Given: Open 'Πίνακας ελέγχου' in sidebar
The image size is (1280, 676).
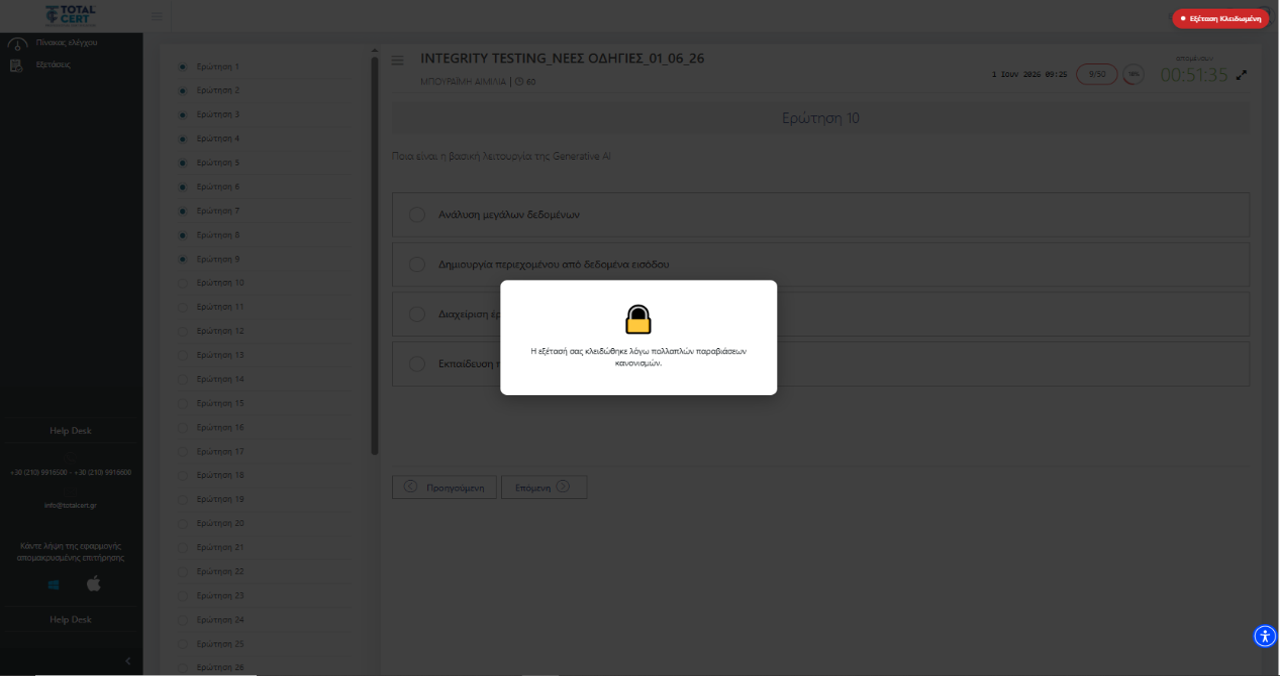Looking at the screenshot, I should coord(66,43).
